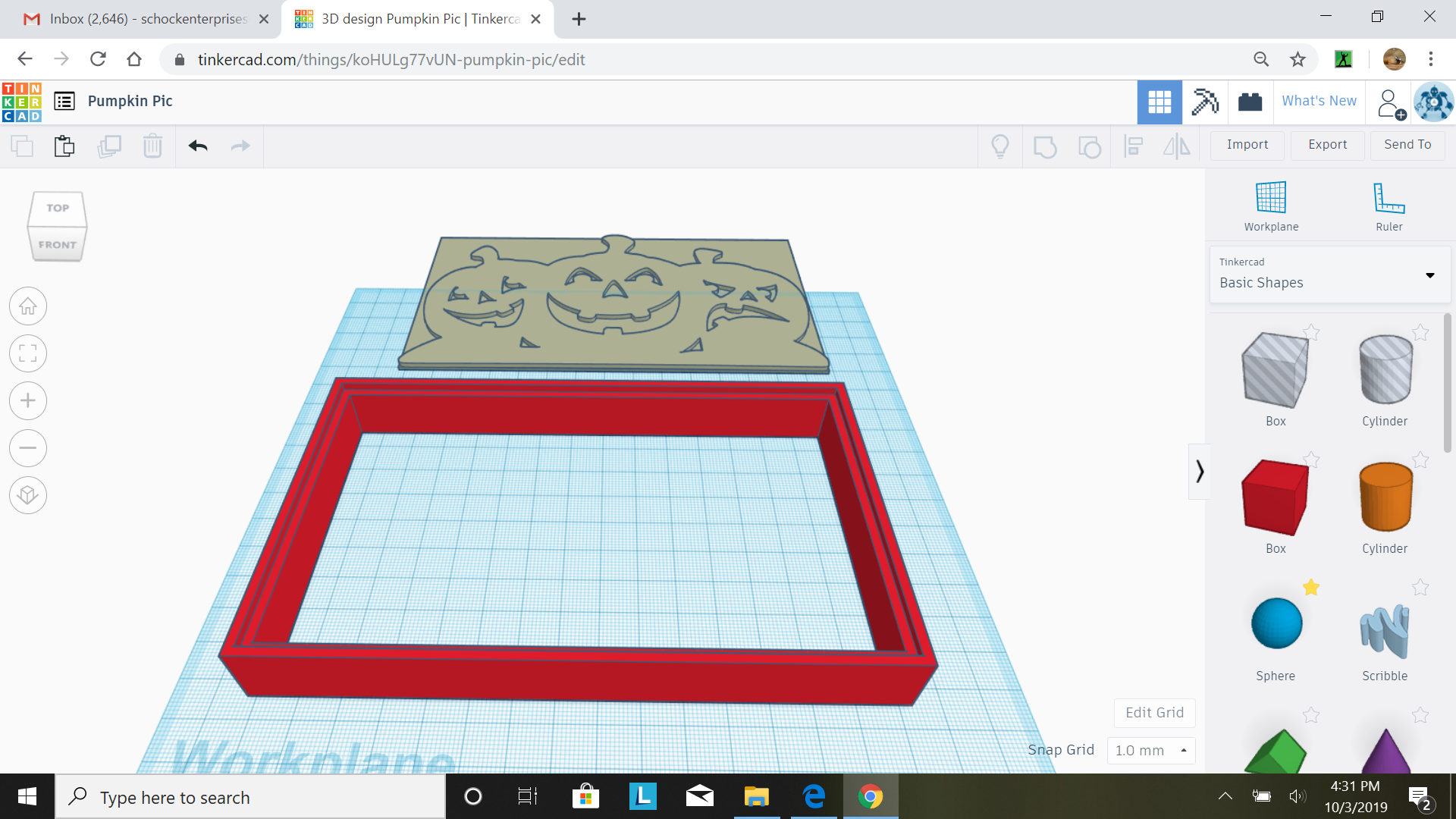This screenshot has height=819, width=1456.
Task: Favorite the Box shape with its star
Action: click(x=1311, y=331)
